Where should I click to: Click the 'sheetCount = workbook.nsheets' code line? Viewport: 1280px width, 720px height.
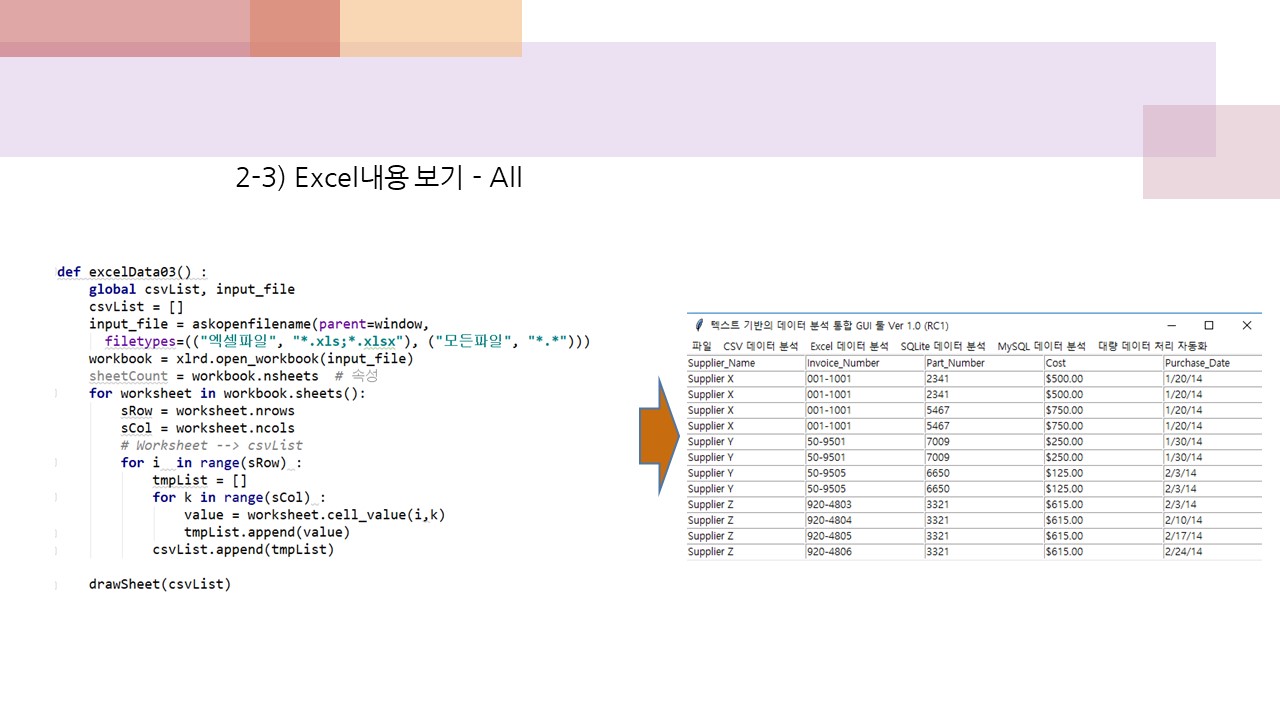204,376
